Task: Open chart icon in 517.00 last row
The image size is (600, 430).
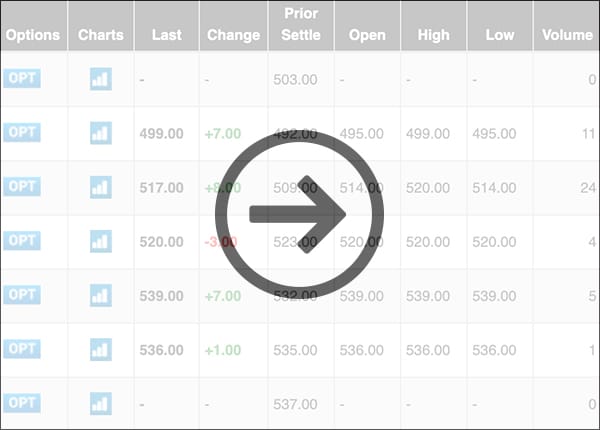Action: [x=101, y=187]
